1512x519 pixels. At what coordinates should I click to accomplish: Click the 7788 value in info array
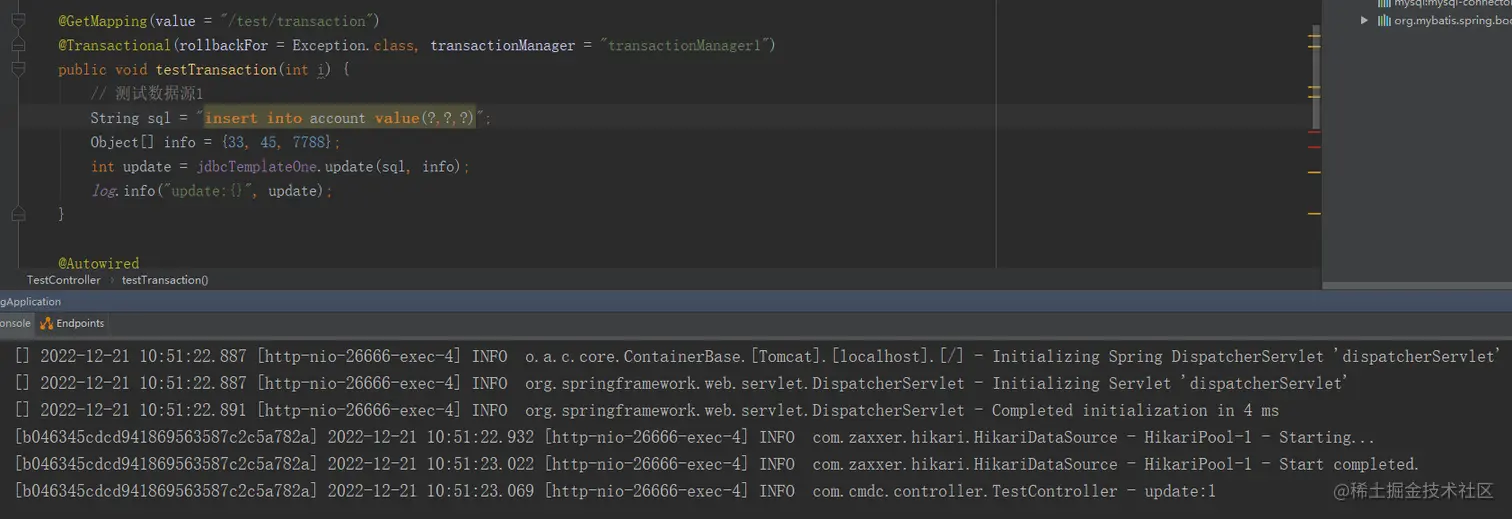pos(310,142)
